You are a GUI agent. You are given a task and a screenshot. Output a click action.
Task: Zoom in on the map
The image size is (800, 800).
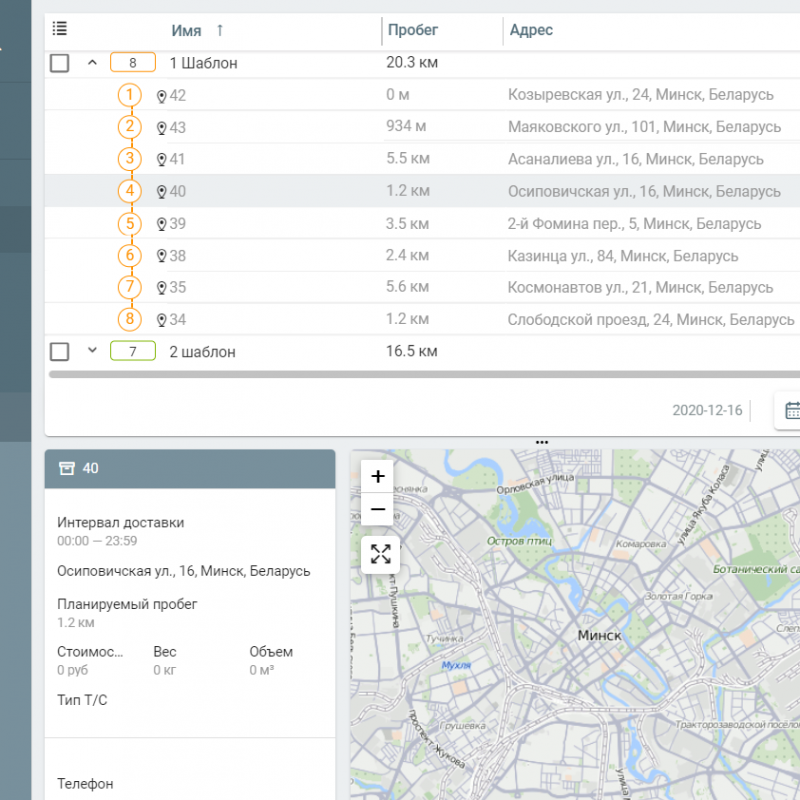point(377,476)
